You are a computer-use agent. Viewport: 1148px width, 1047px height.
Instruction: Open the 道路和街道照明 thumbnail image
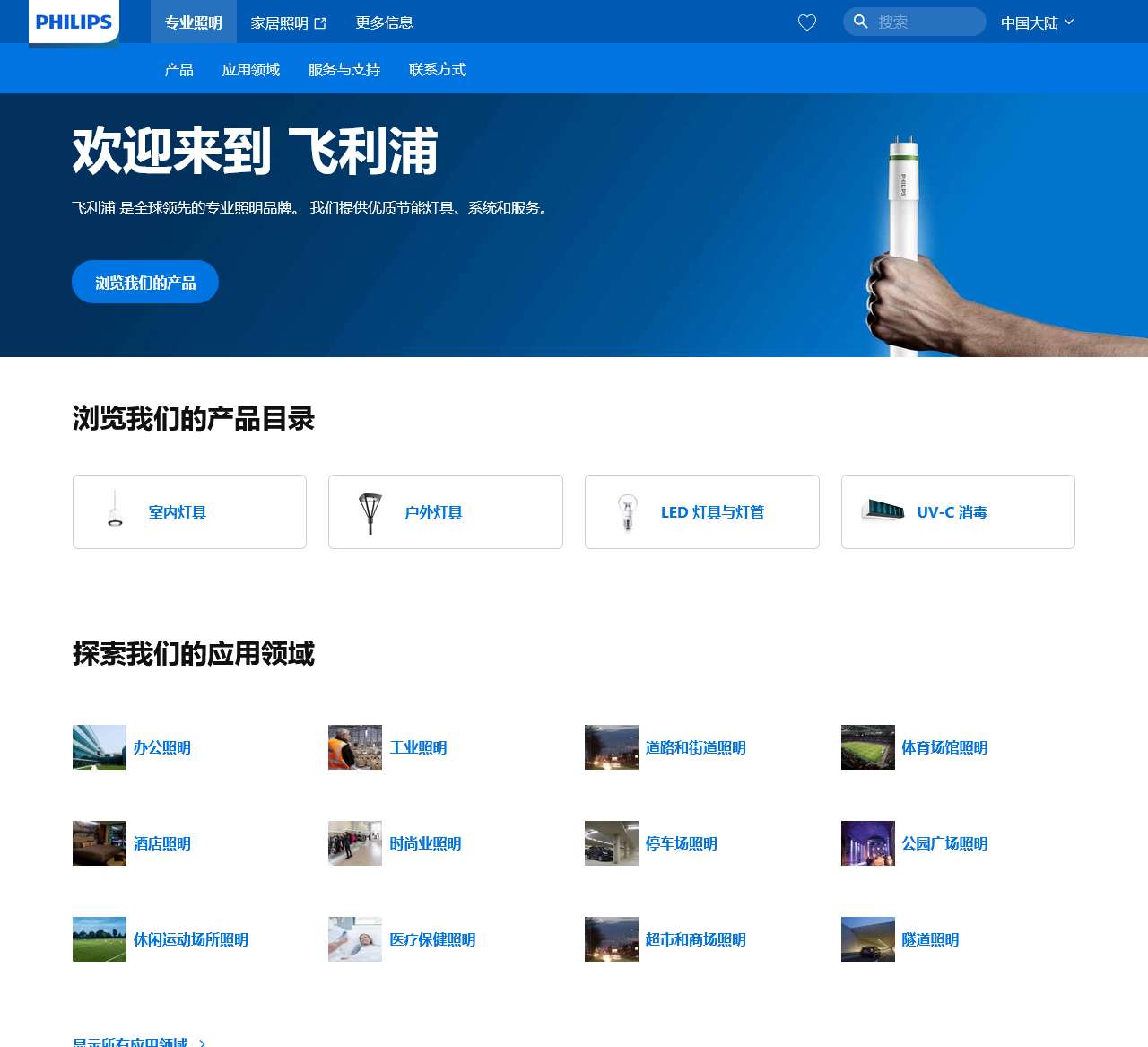(x=612, y=747)
